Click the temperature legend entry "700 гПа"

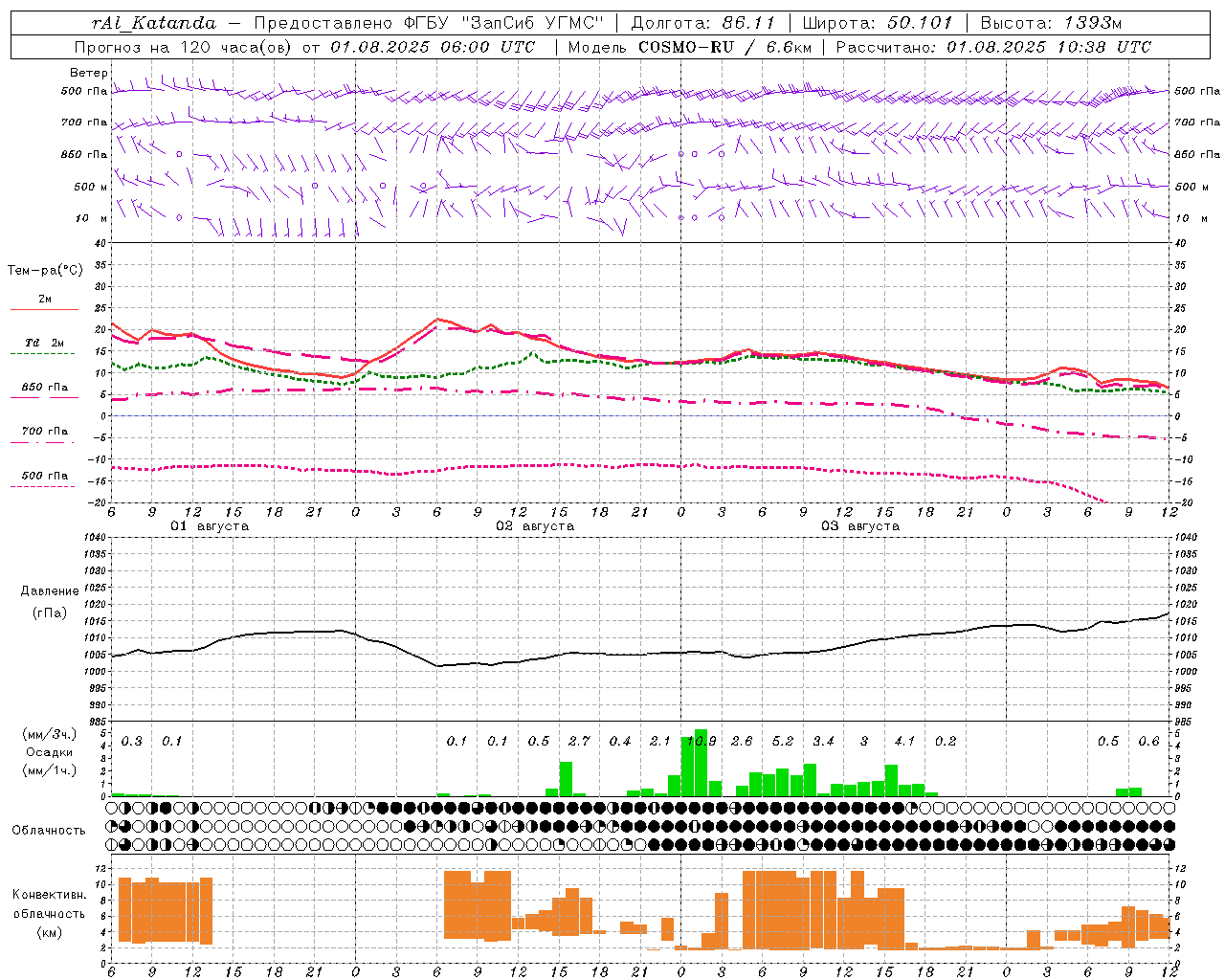(x=45, y=432)
